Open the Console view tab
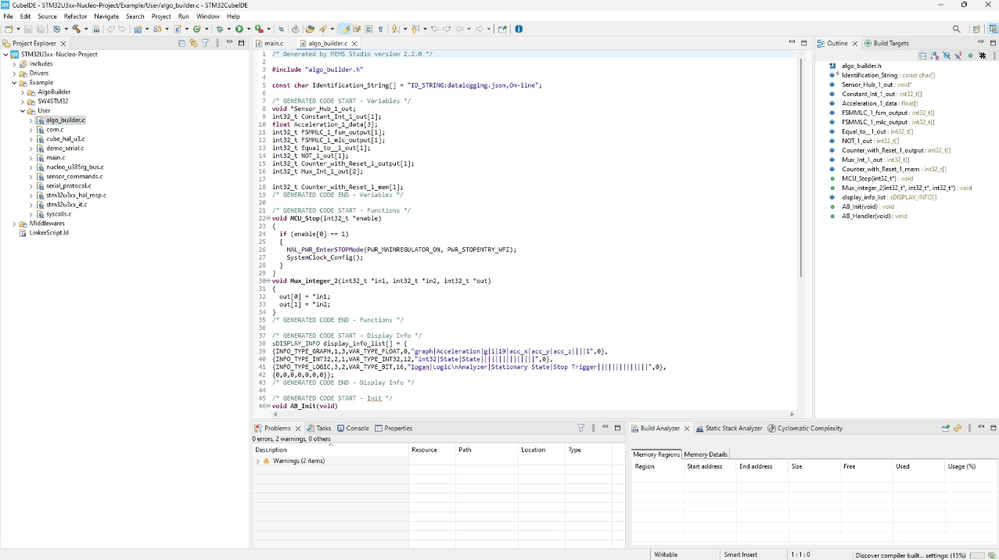The height and width of the screenshot is (560, 999). pyautogui.click(x=357, y=428)
